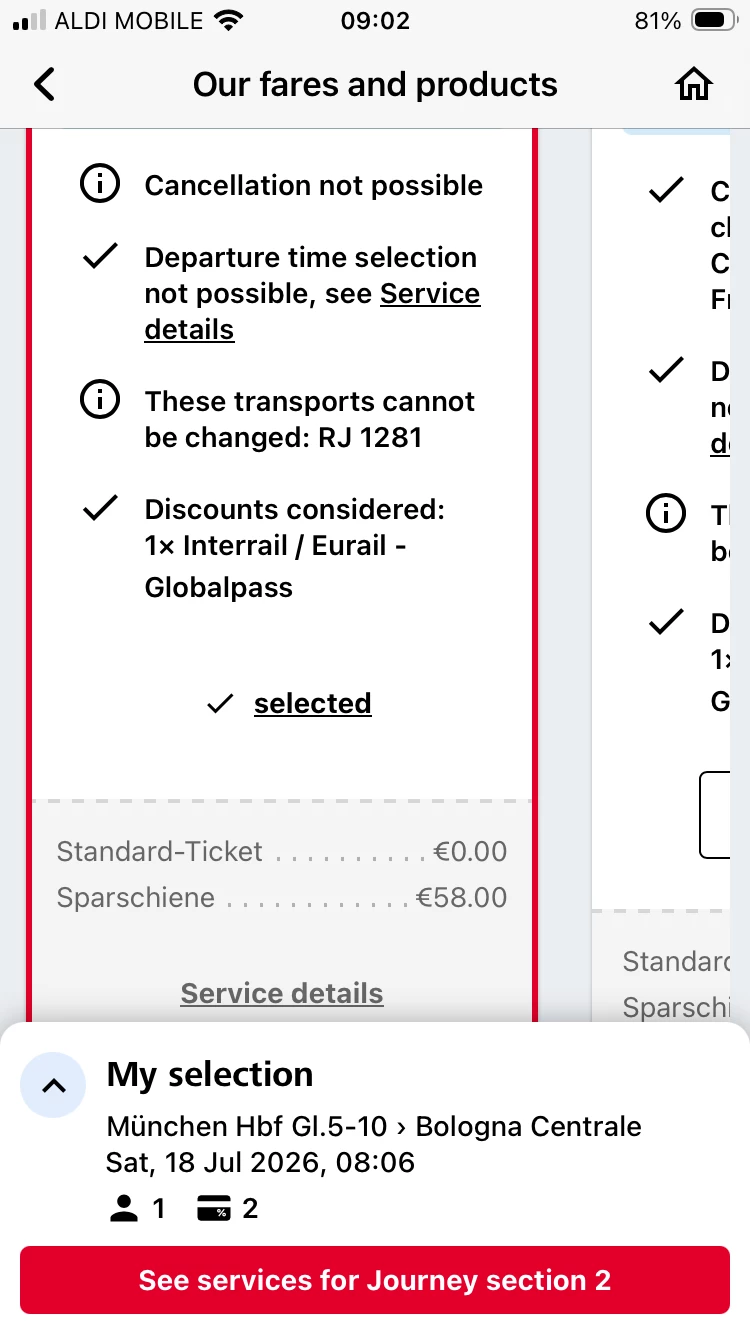Tap the passenger count person icon

point(123,1209)
